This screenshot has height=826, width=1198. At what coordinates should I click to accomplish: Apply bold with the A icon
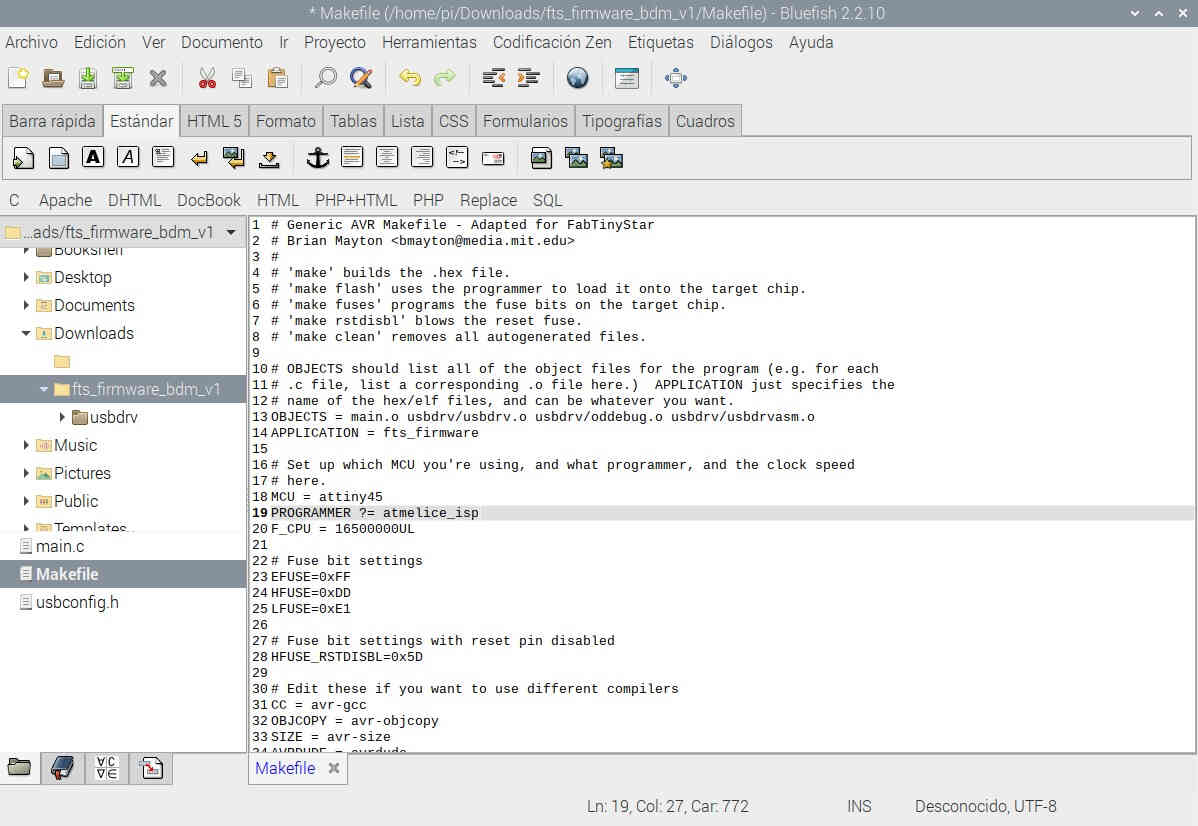click(93, 157)
